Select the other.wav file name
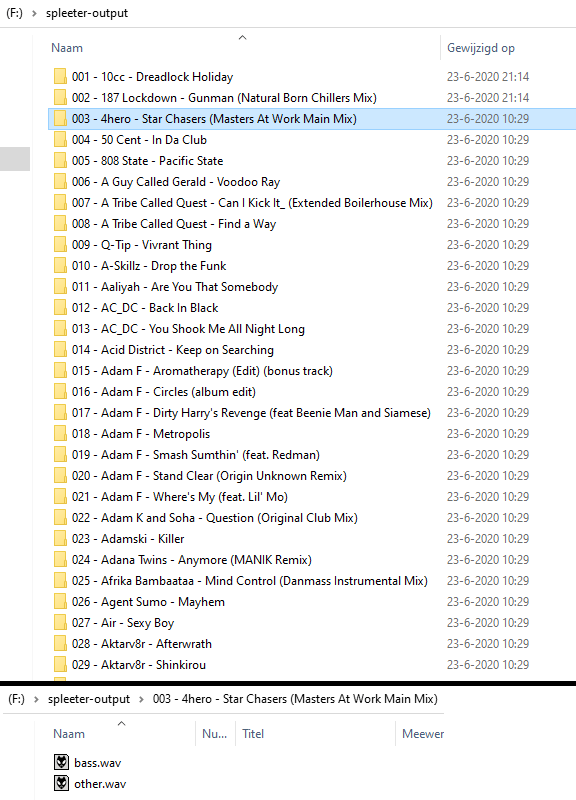The height and width of the screenshot is (800, 576). pyautogui.click(x=100, y=784)
